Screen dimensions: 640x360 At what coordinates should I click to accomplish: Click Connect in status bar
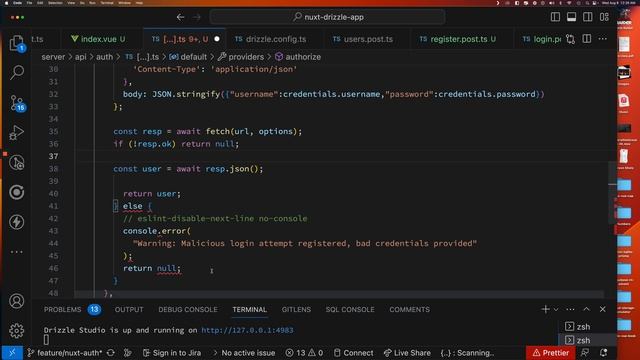(x=353, y=353)
